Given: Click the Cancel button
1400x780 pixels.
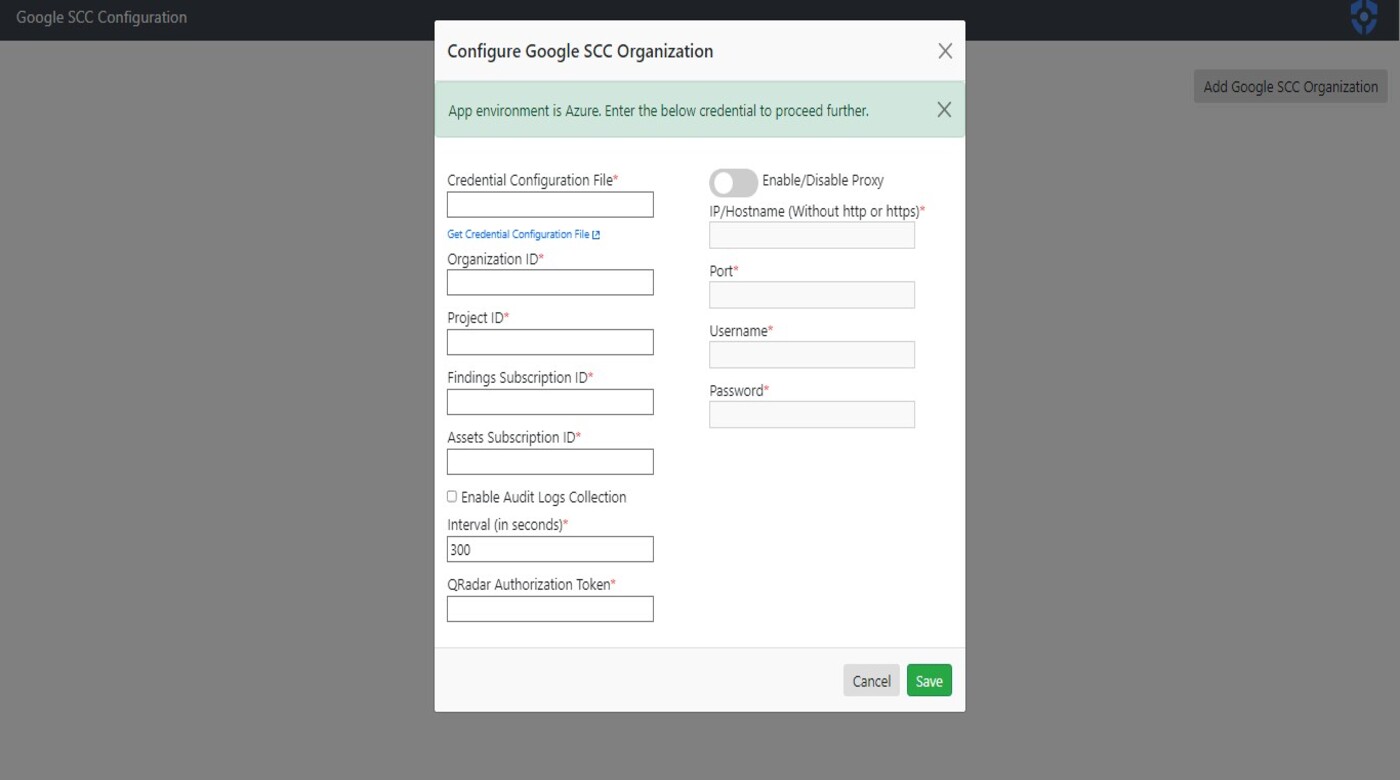Looking at the screenshot, I should [871, 681].
